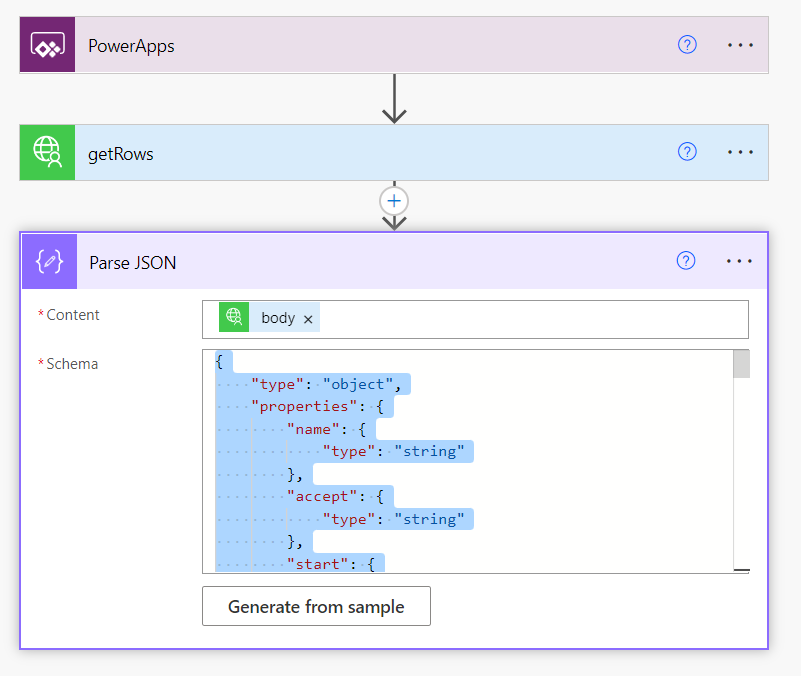Click Generate from sample button
The width and height of the screenshot is (801, 676).
pyautogui.click(x=316, y=606)
